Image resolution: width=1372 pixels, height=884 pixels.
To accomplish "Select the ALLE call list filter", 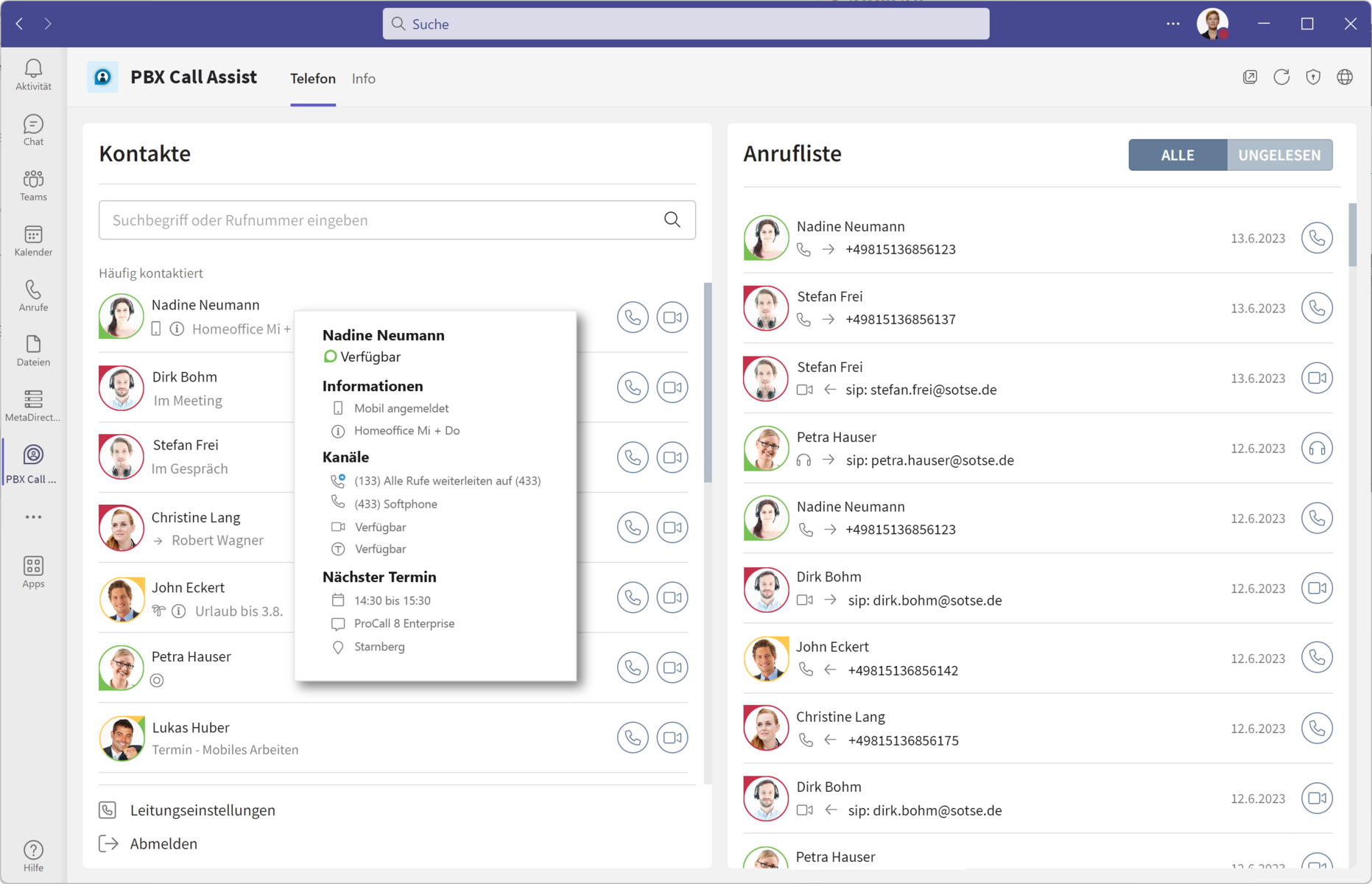I will 1177,155.
